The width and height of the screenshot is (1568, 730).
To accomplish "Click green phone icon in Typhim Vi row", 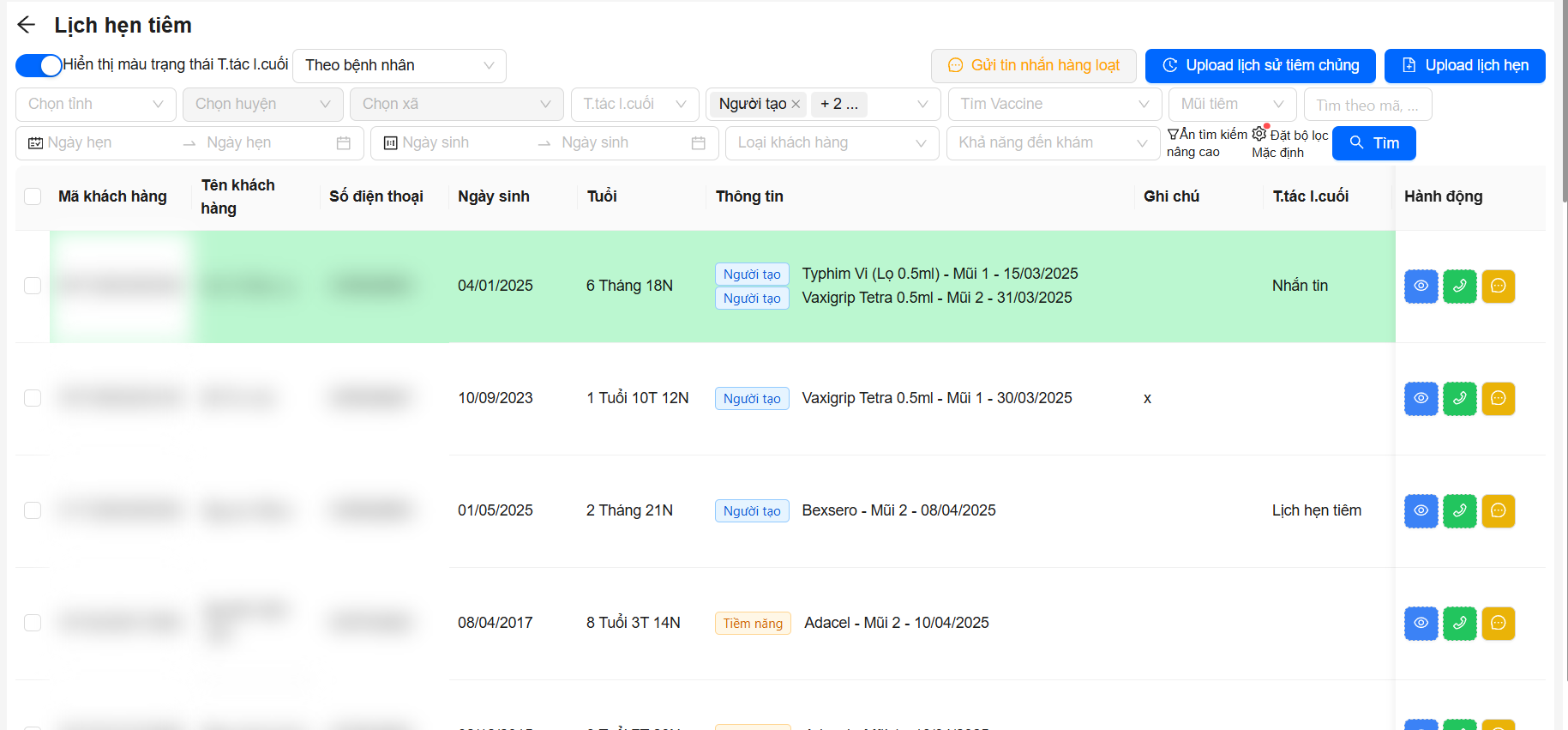I will [x=1459, y=286].
